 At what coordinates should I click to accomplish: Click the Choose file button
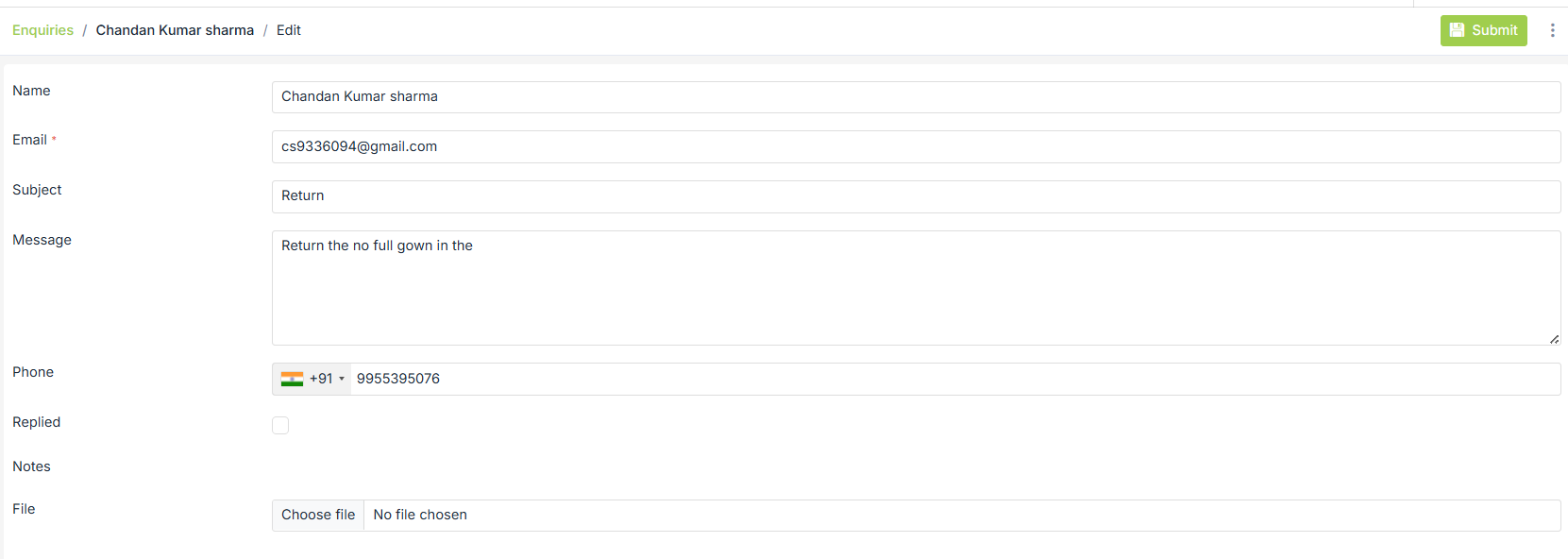pyautogui.click(x=318, y=515)
